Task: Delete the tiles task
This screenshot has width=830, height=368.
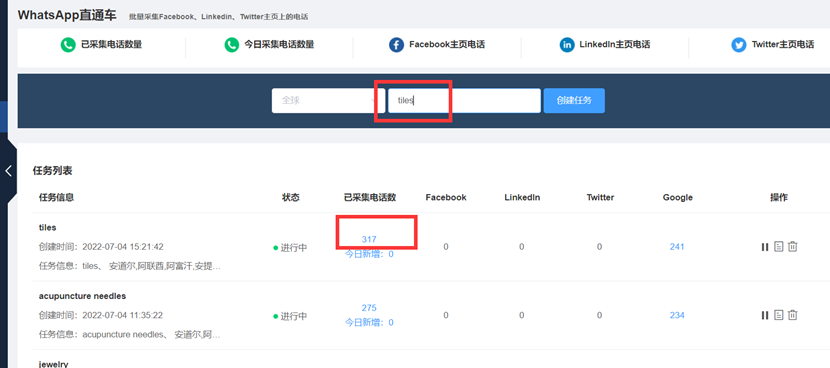Action: (792, 246)
